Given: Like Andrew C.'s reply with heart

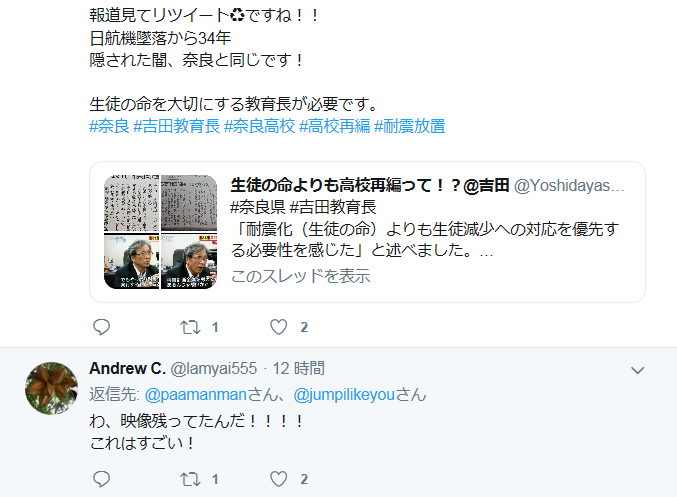Looking at the screenshot, I should click(x=278, y=479).
